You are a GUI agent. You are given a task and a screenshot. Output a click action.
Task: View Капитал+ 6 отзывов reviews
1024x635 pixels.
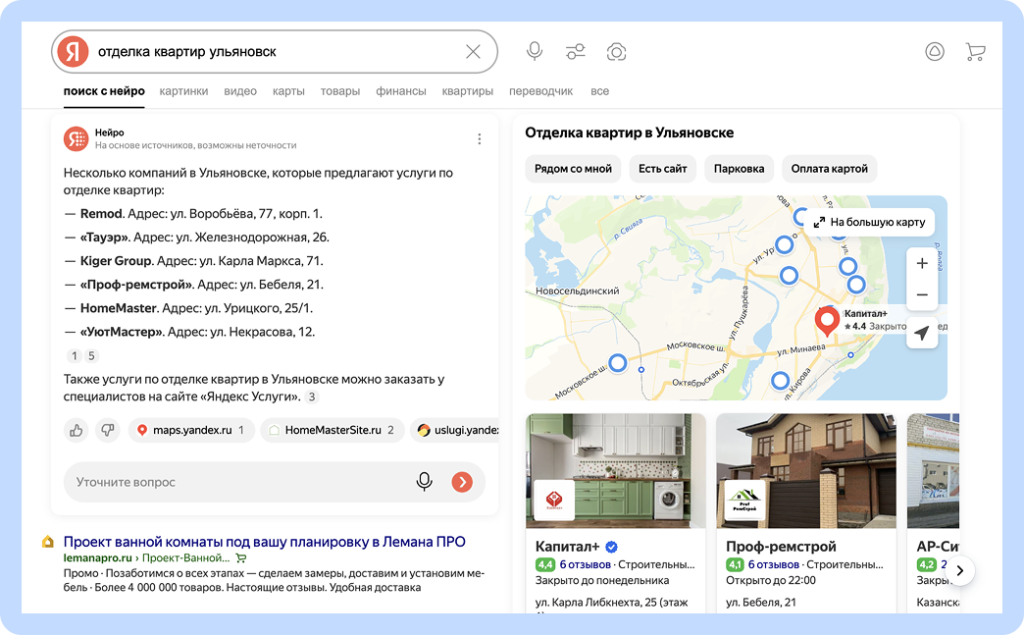click(585, 564)
